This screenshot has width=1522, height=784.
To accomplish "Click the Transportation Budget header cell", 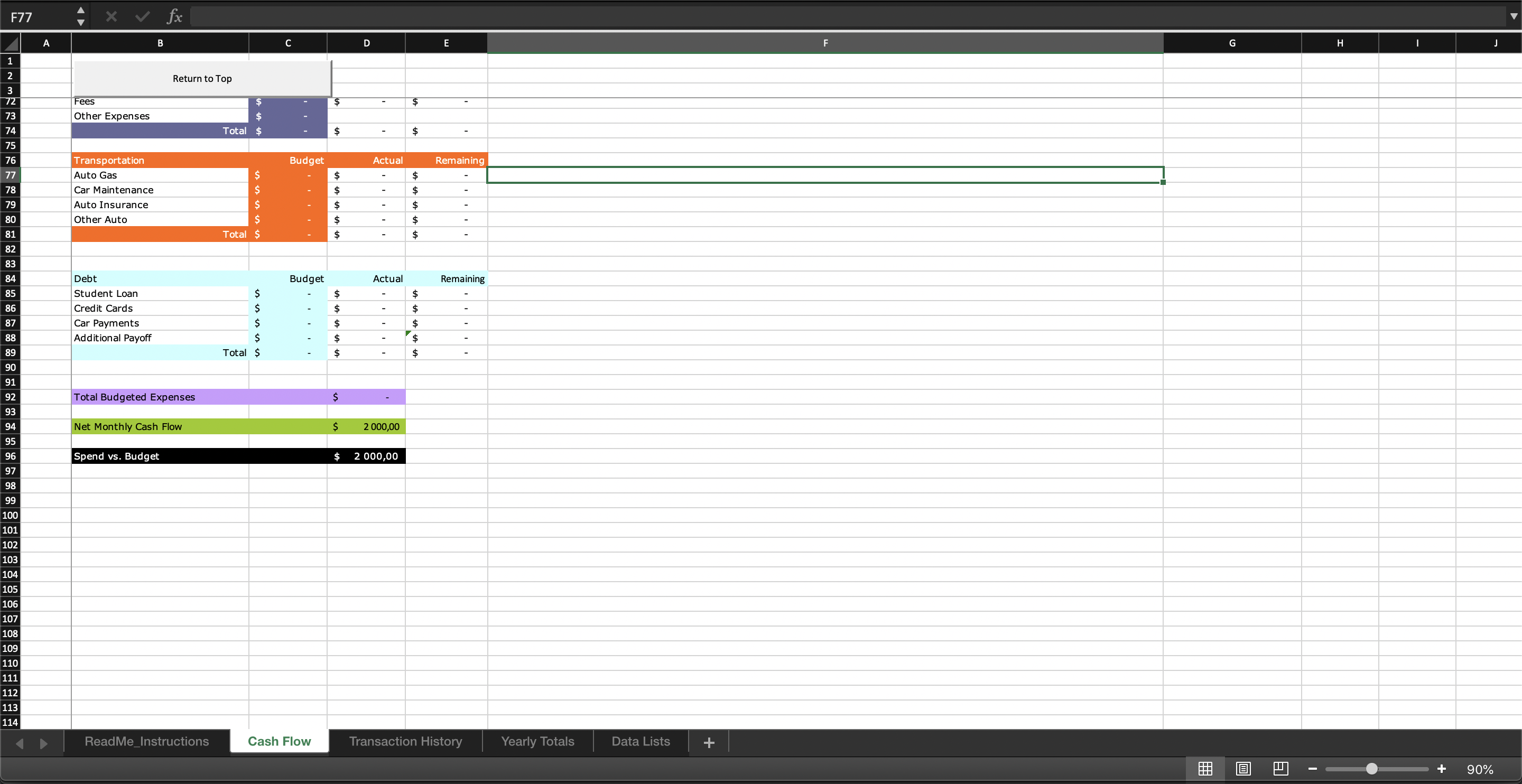I will point(287,160).
